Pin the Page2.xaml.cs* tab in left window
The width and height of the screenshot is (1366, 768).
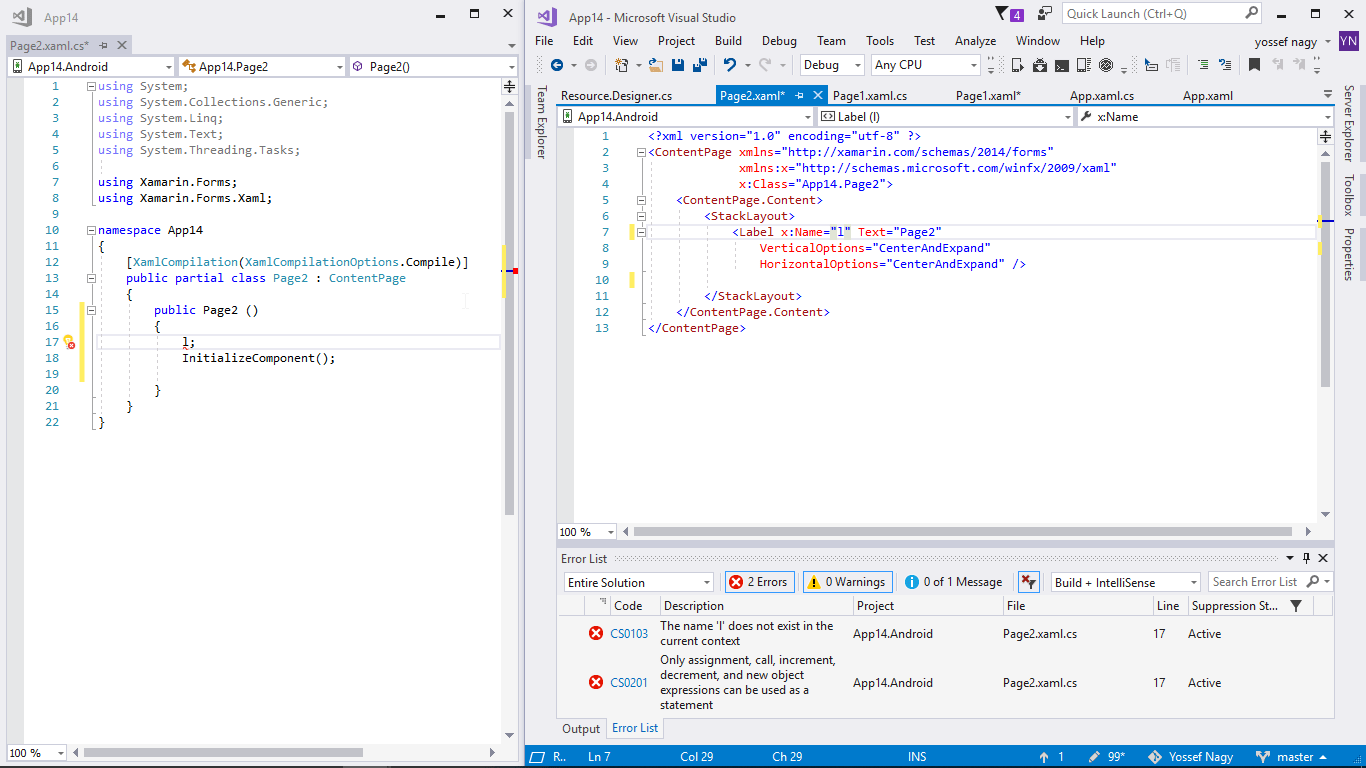pyautogui.click(x=103, y=46)
